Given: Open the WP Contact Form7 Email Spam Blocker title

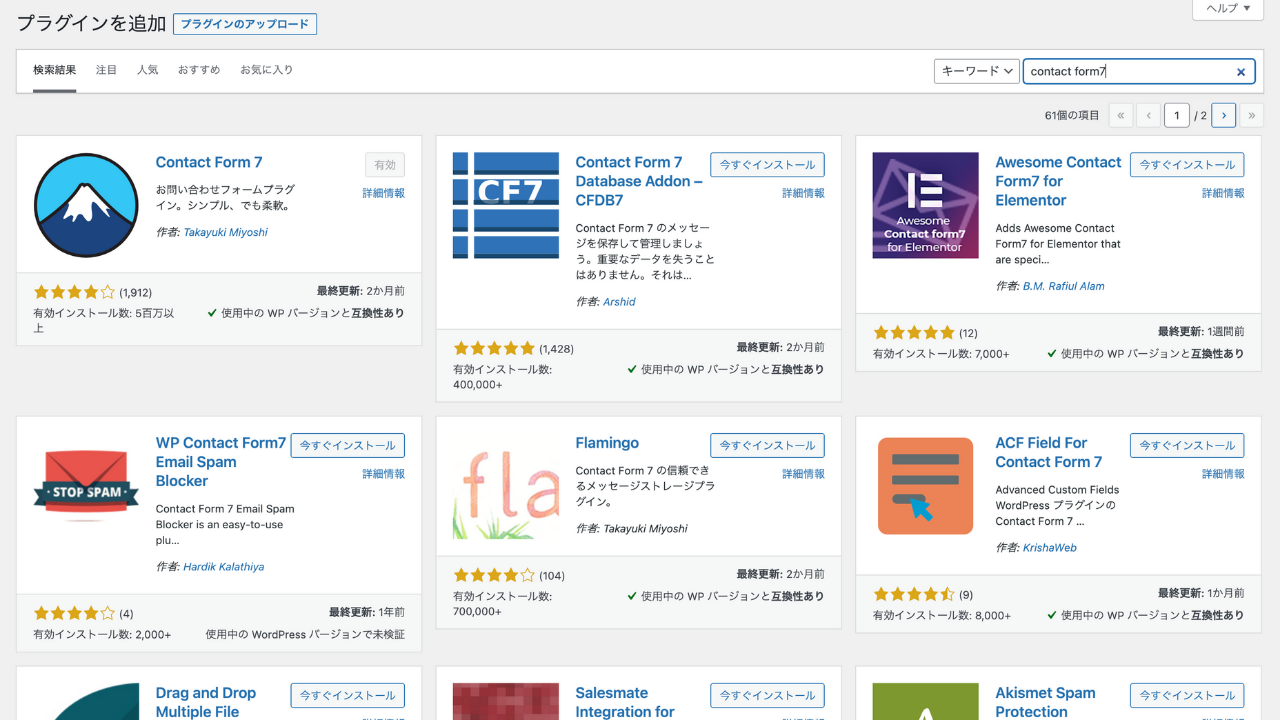Looking at the screenshot, I should click(220, 462).
